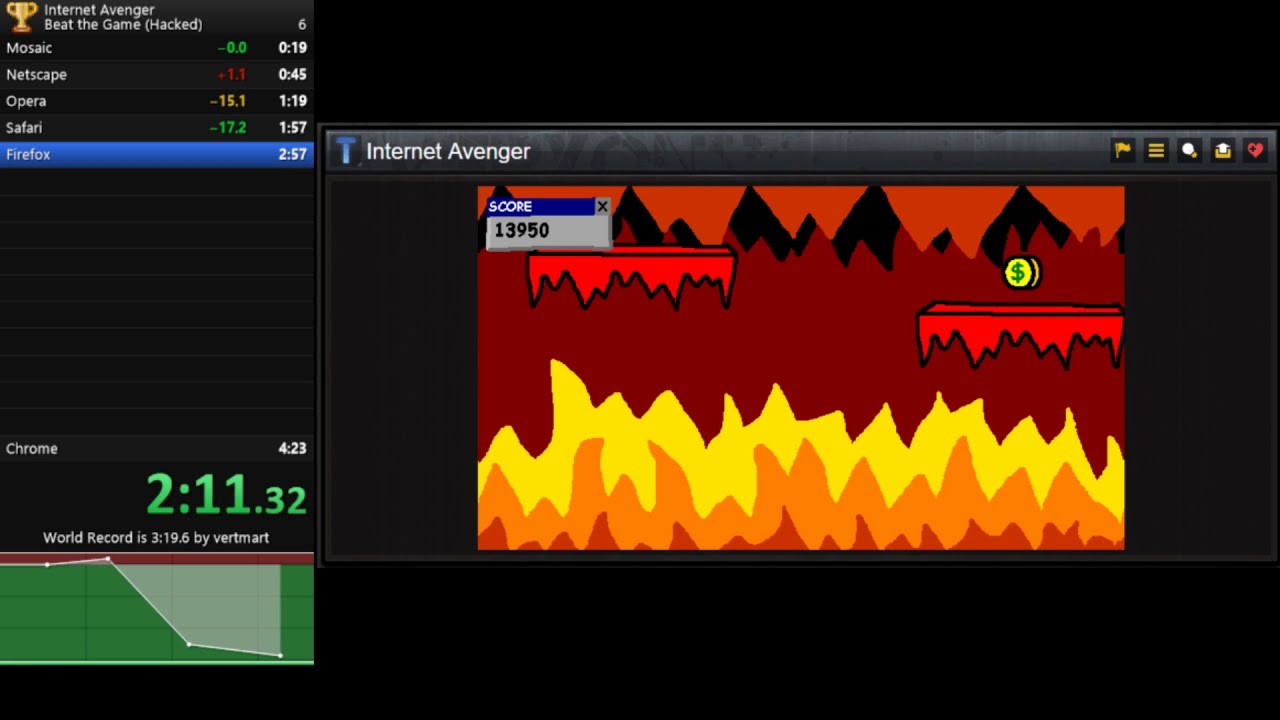Screen dimensions: 1280x720
Task: Click the 13950 score value
Action: pyautogui.click(x=521, y=230)
